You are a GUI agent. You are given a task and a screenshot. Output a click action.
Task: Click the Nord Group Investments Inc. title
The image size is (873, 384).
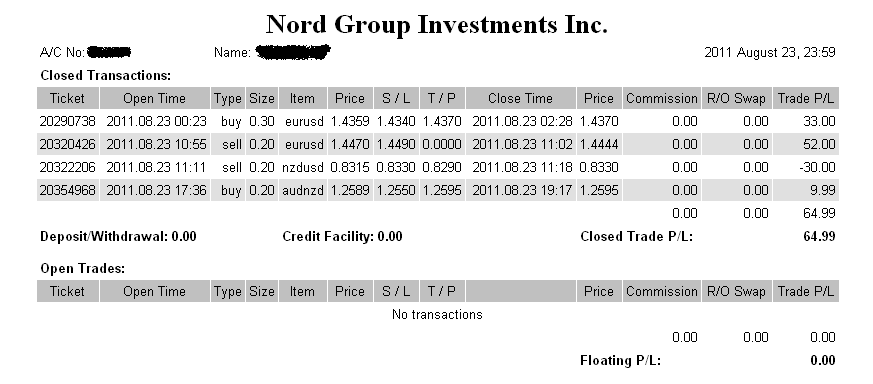[x=437, y=25]
